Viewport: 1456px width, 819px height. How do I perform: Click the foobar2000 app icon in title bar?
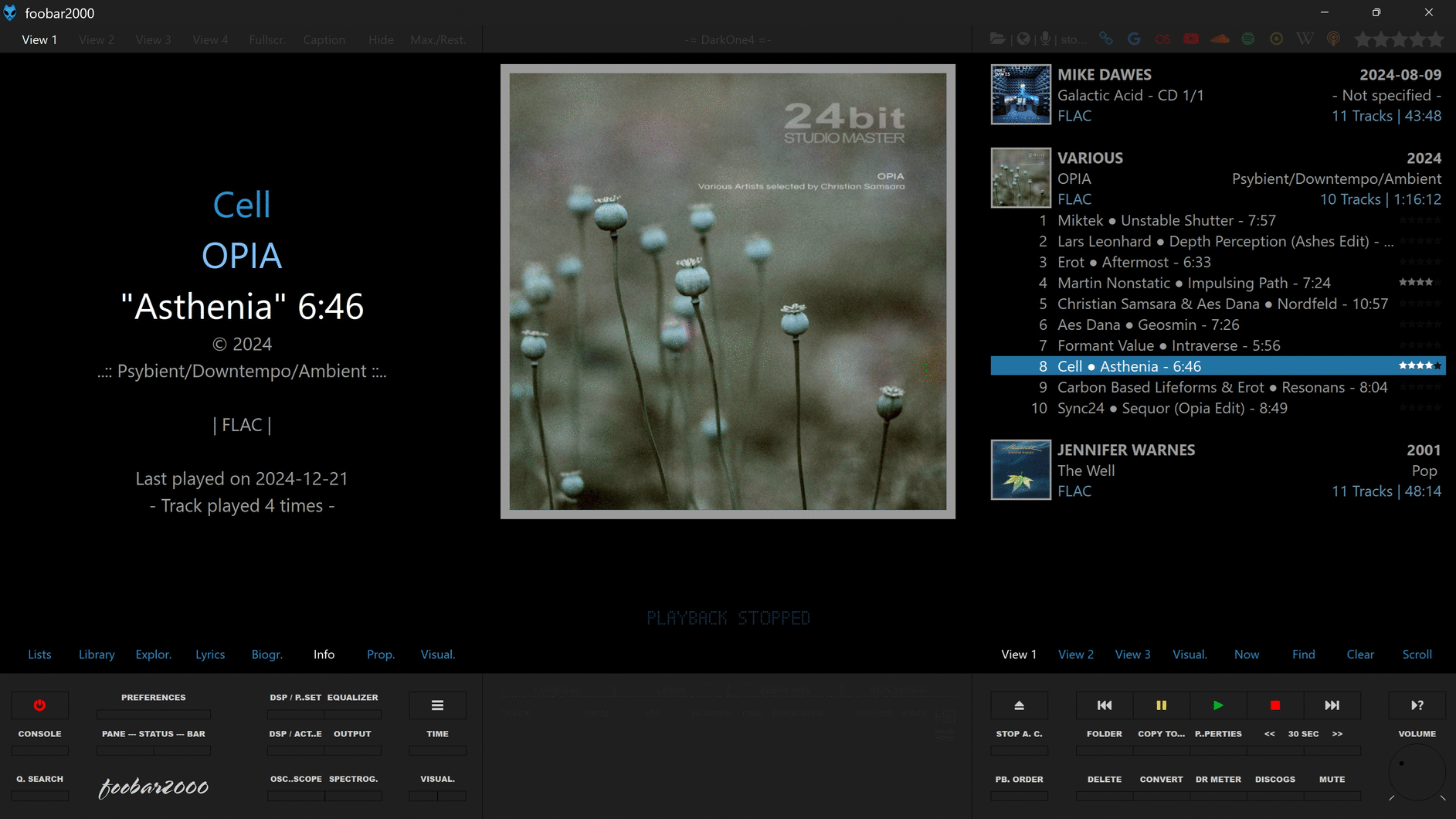click(10, 12)
